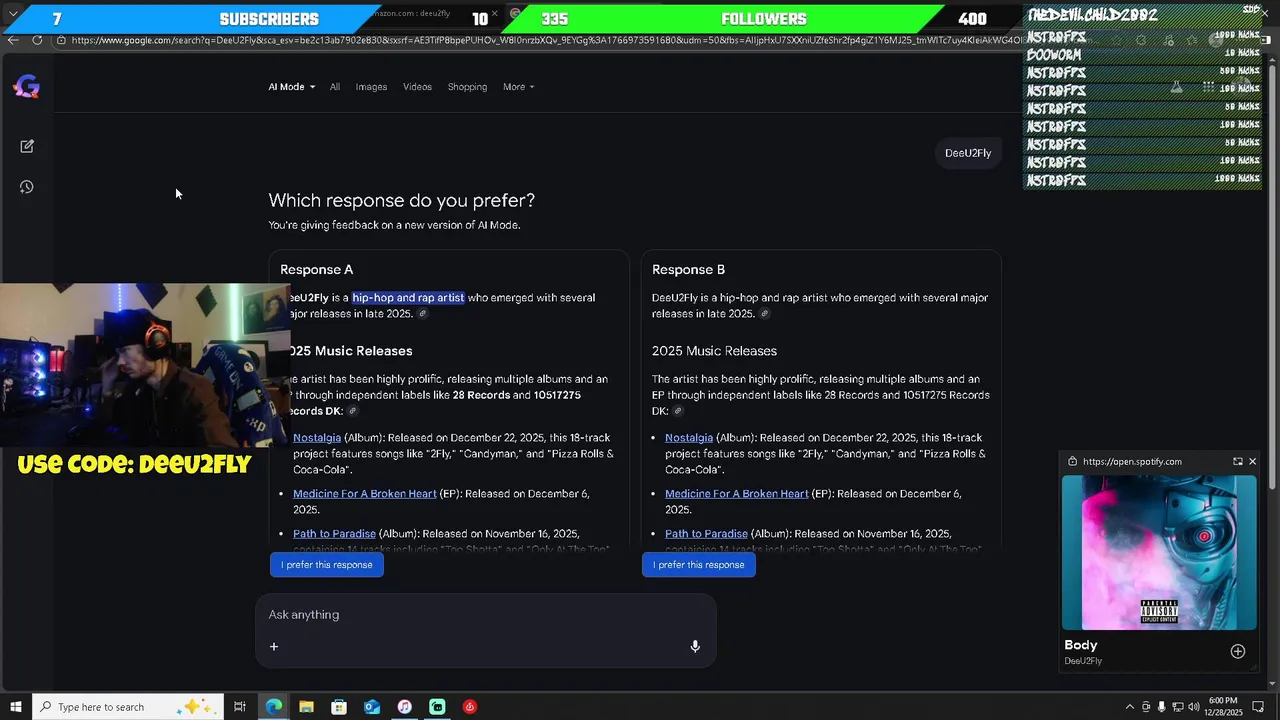1280x720 pixels.
Task: Click the 'Body' song title in Spotify player
Action: (x=1081, y=646)
